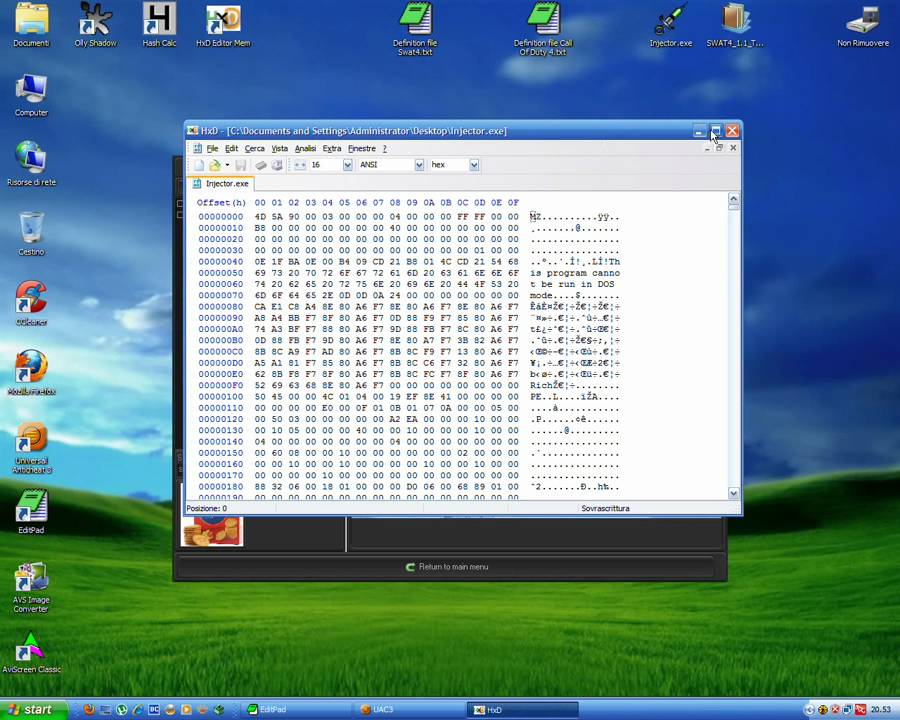
Task: Open the Finestre menu
Action: (x=362, y=149)
